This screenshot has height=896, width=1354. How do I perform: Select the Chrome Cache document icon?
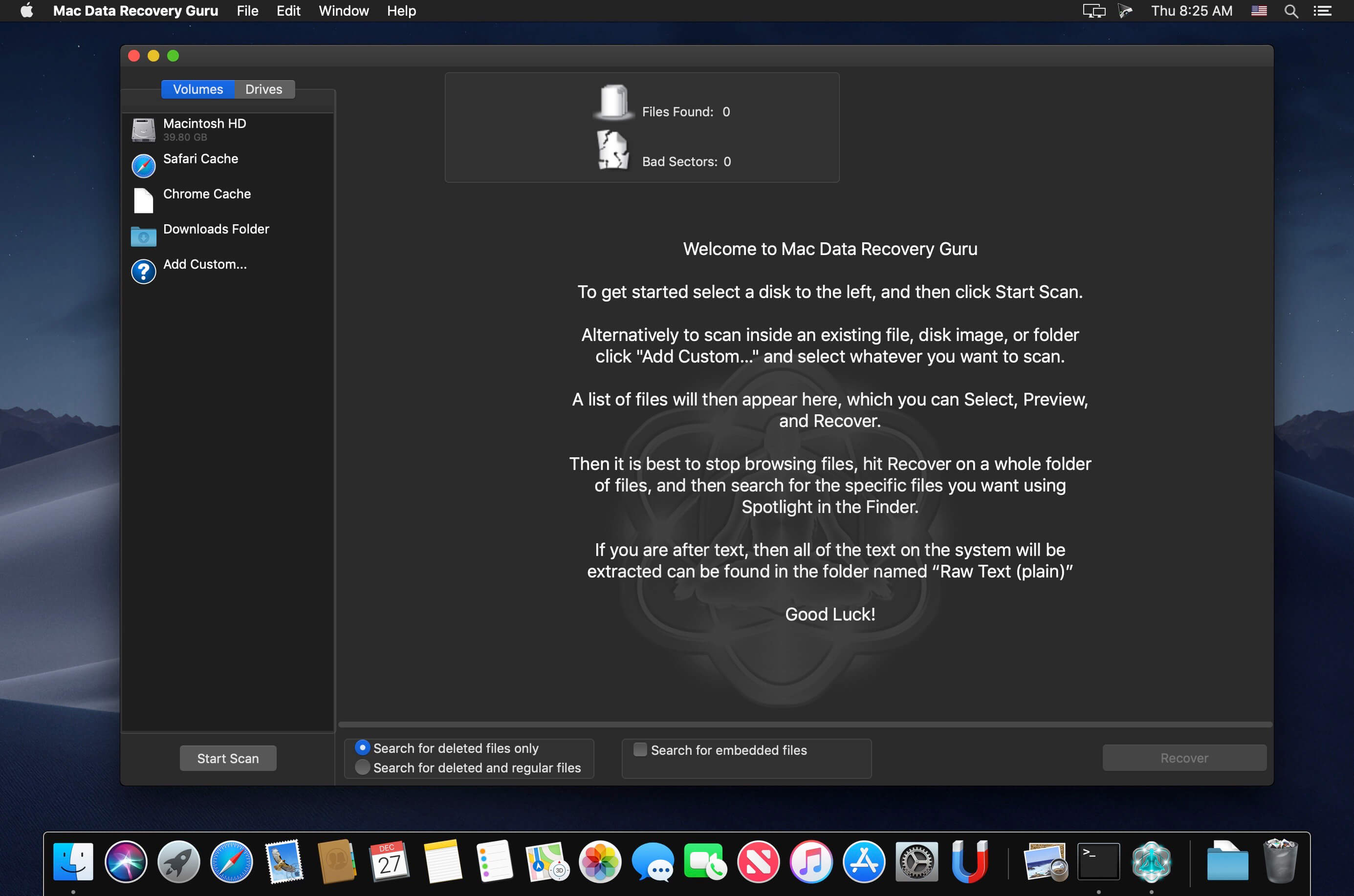(143, 201)
